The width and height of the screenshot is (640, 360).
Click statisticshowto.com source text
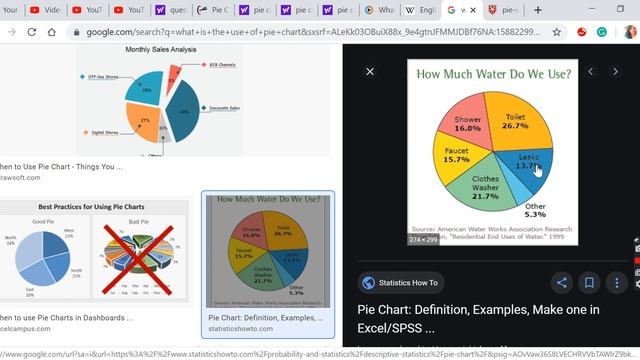(x=240, y=329)
